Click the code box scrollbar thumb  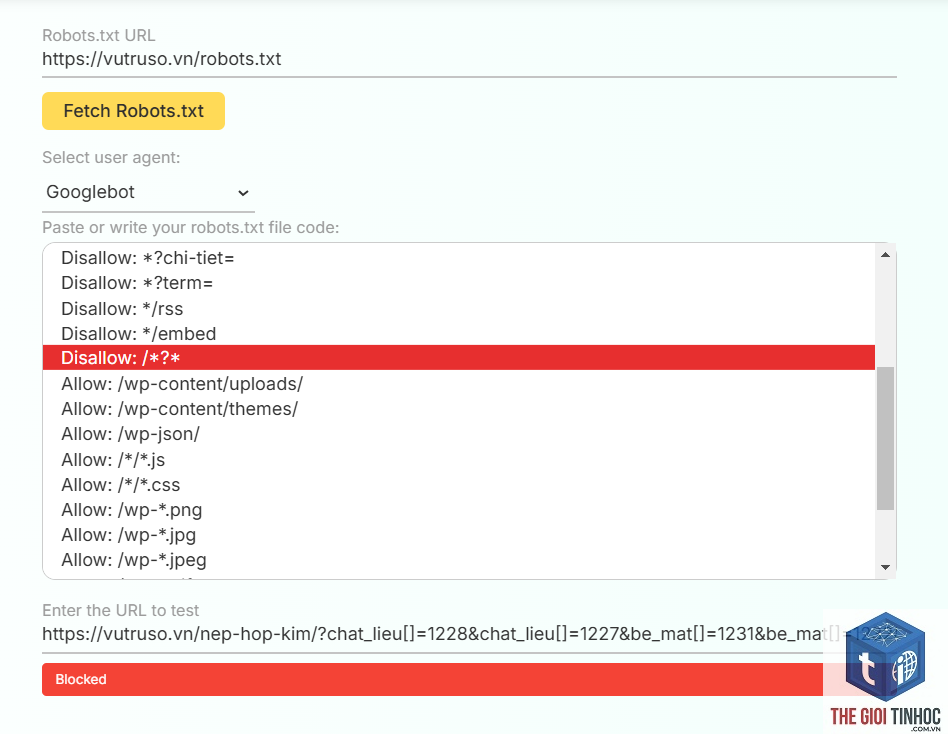[x=886, y=438]
